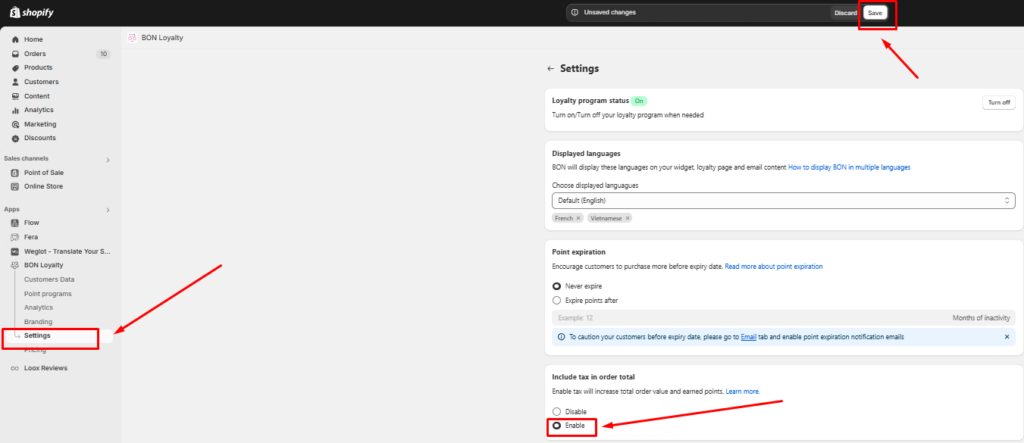Image resolution: width=1024 pixels, height=443 pixels.
Task: Select Enable tax in order total
Action: point(556,425)
